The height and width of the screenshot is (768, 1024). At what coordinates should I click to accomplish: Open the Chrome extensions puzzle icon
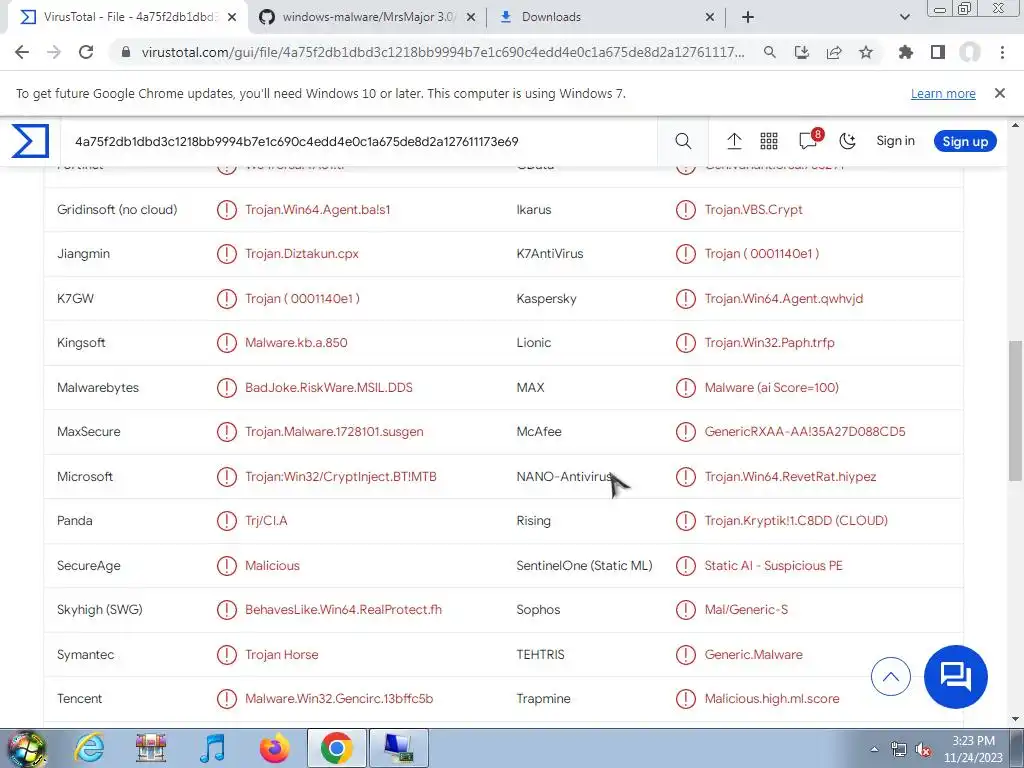pyautogui.click(x=906, y=52)
